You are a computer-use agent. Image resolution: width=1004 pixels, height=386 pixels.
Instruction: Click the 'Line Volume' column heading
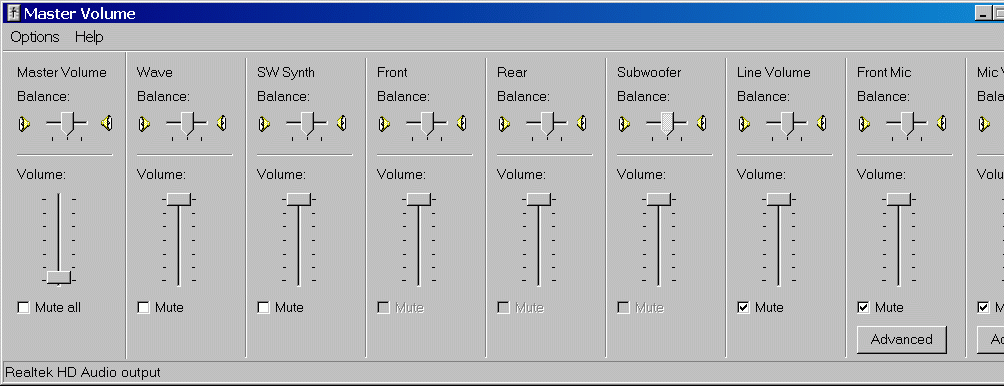click(773, 72)
